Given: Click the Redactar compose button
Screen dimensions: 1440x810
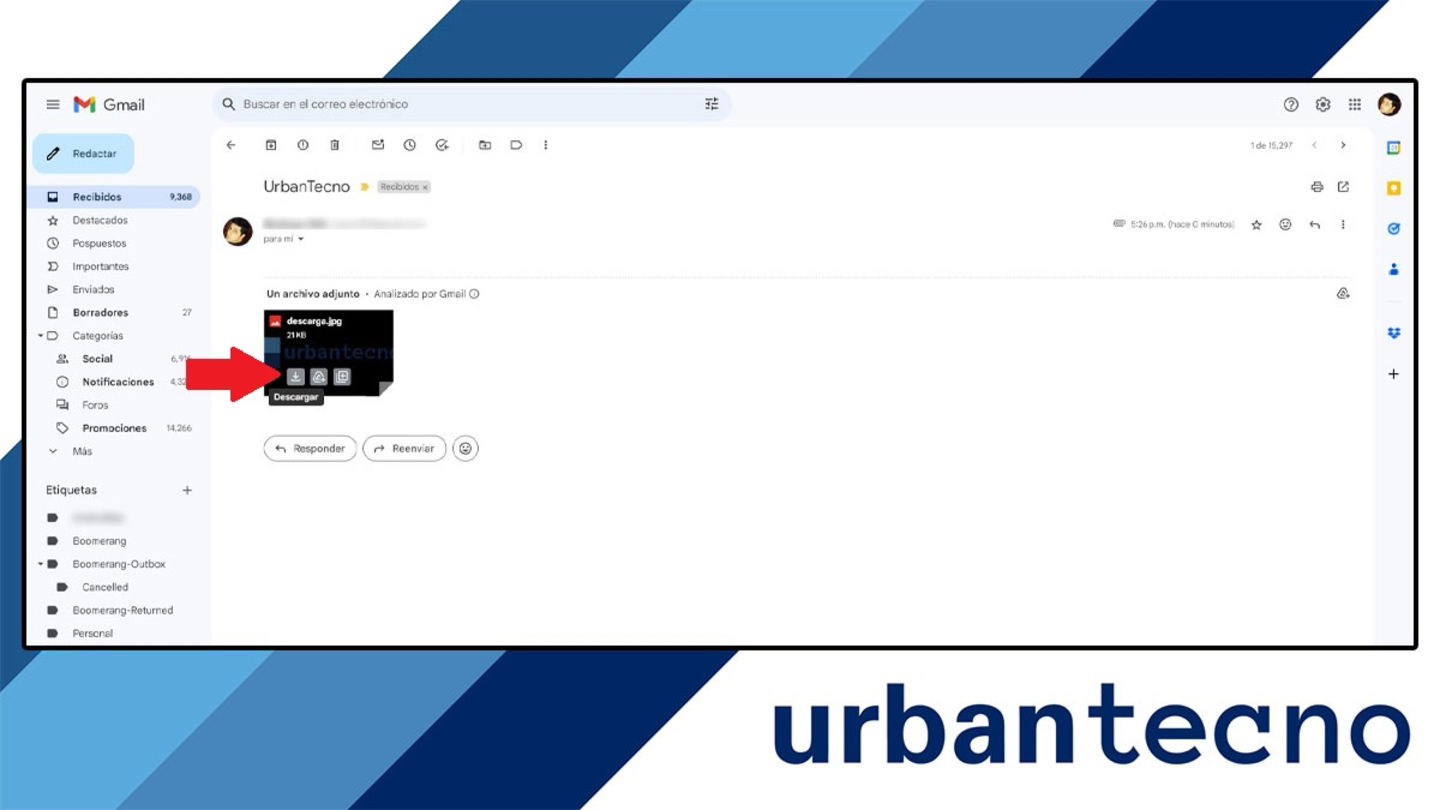Looking at the screenshot, I should point(84,153).
